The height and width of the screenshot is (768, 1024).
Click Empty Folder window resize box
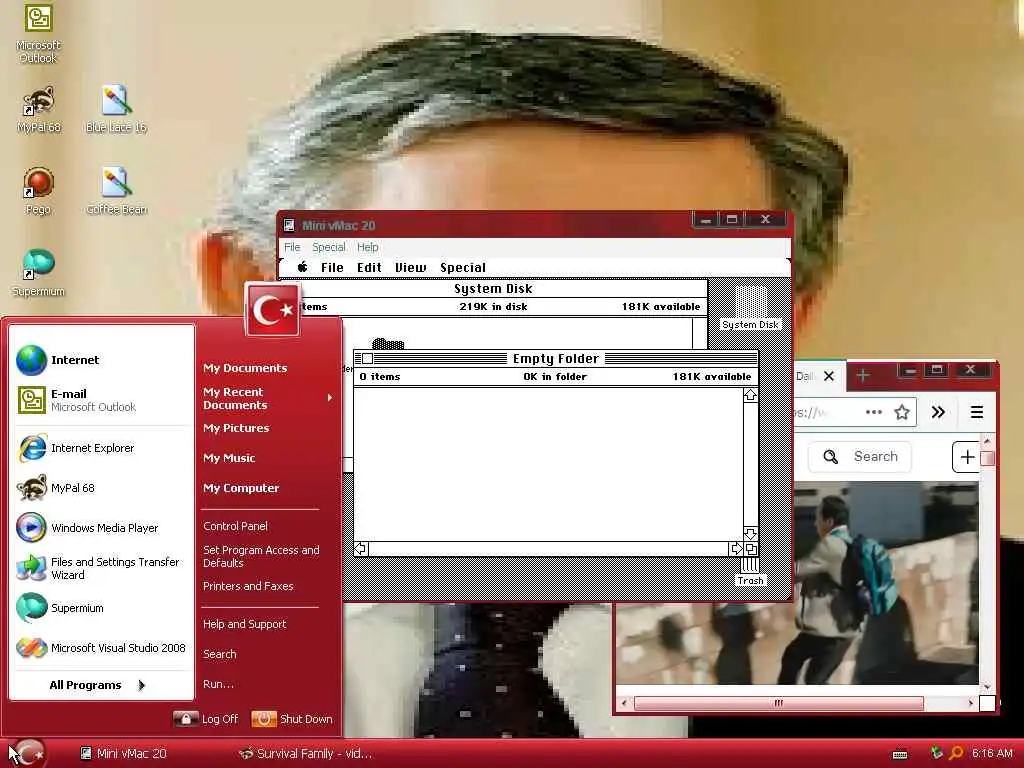(750, 549)
